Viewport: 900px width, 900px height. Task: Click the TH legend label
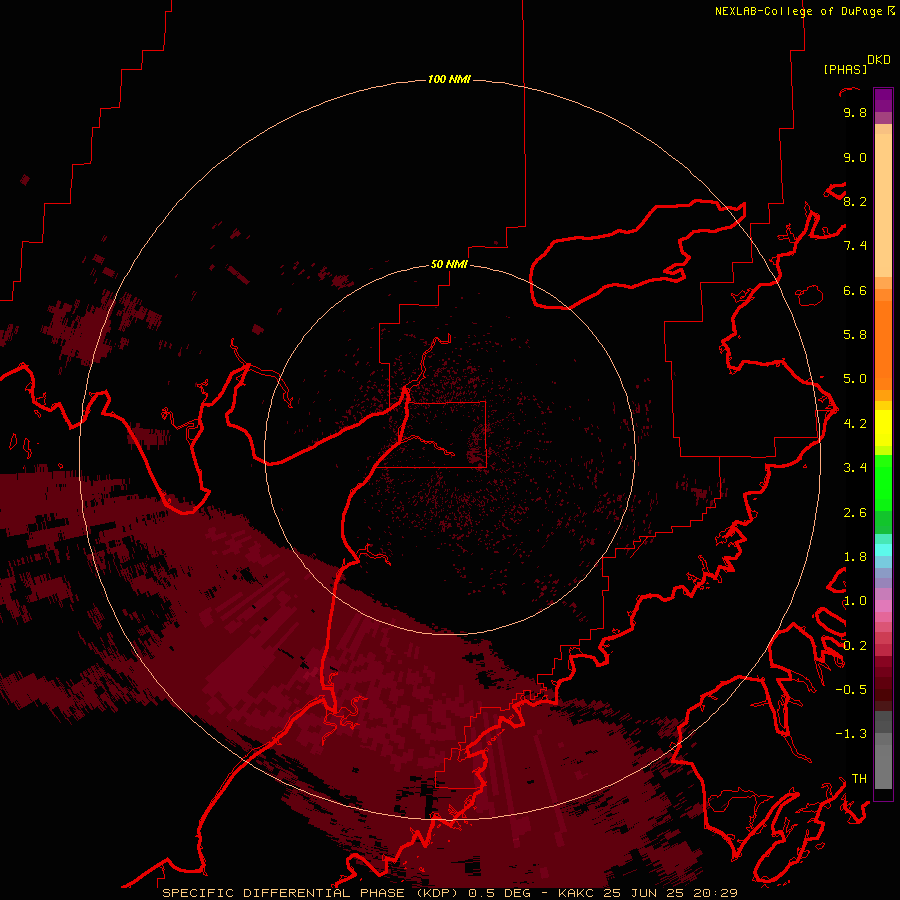(859, 779)
